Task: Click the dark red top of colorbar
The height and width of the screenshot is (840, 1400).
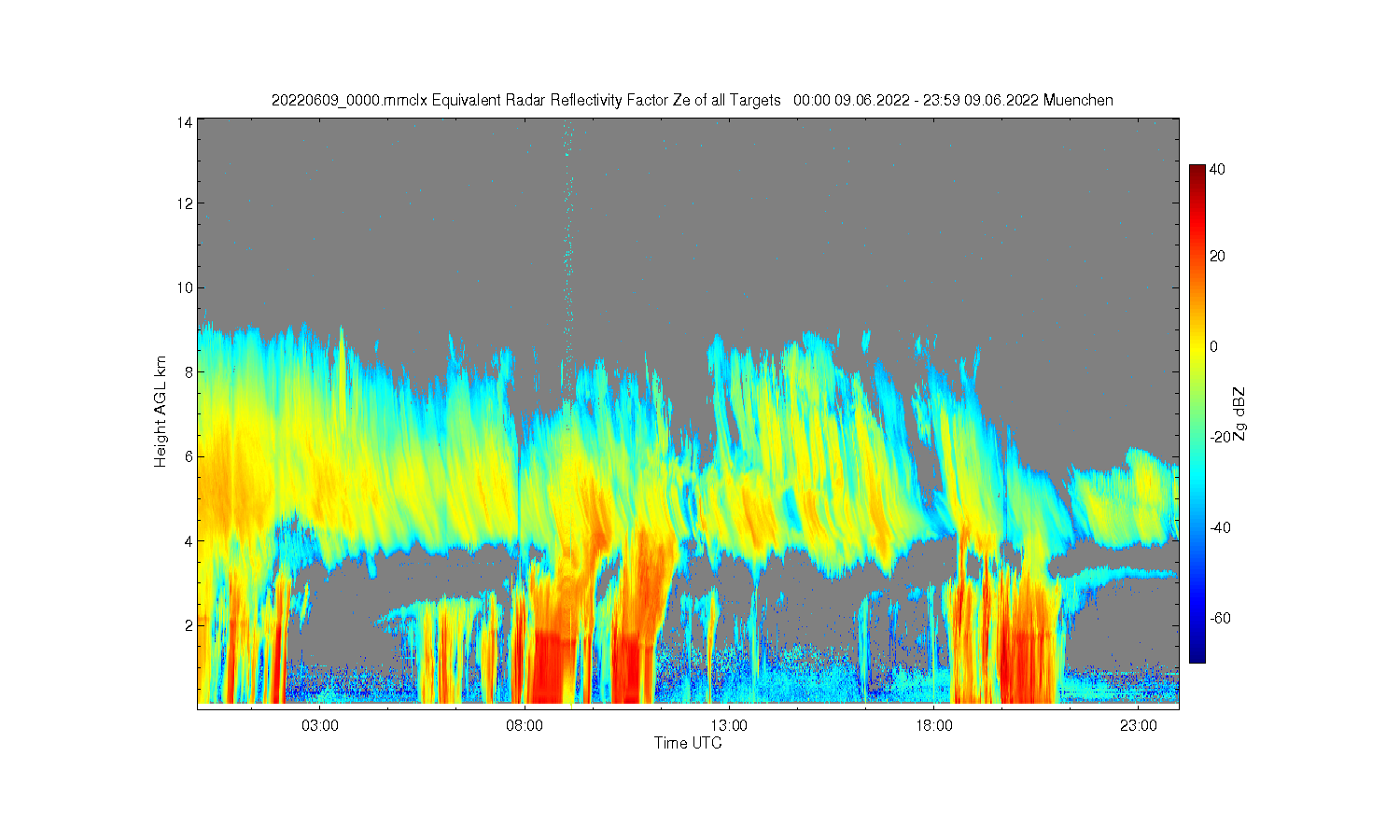Action: [x=1197, y=172]
